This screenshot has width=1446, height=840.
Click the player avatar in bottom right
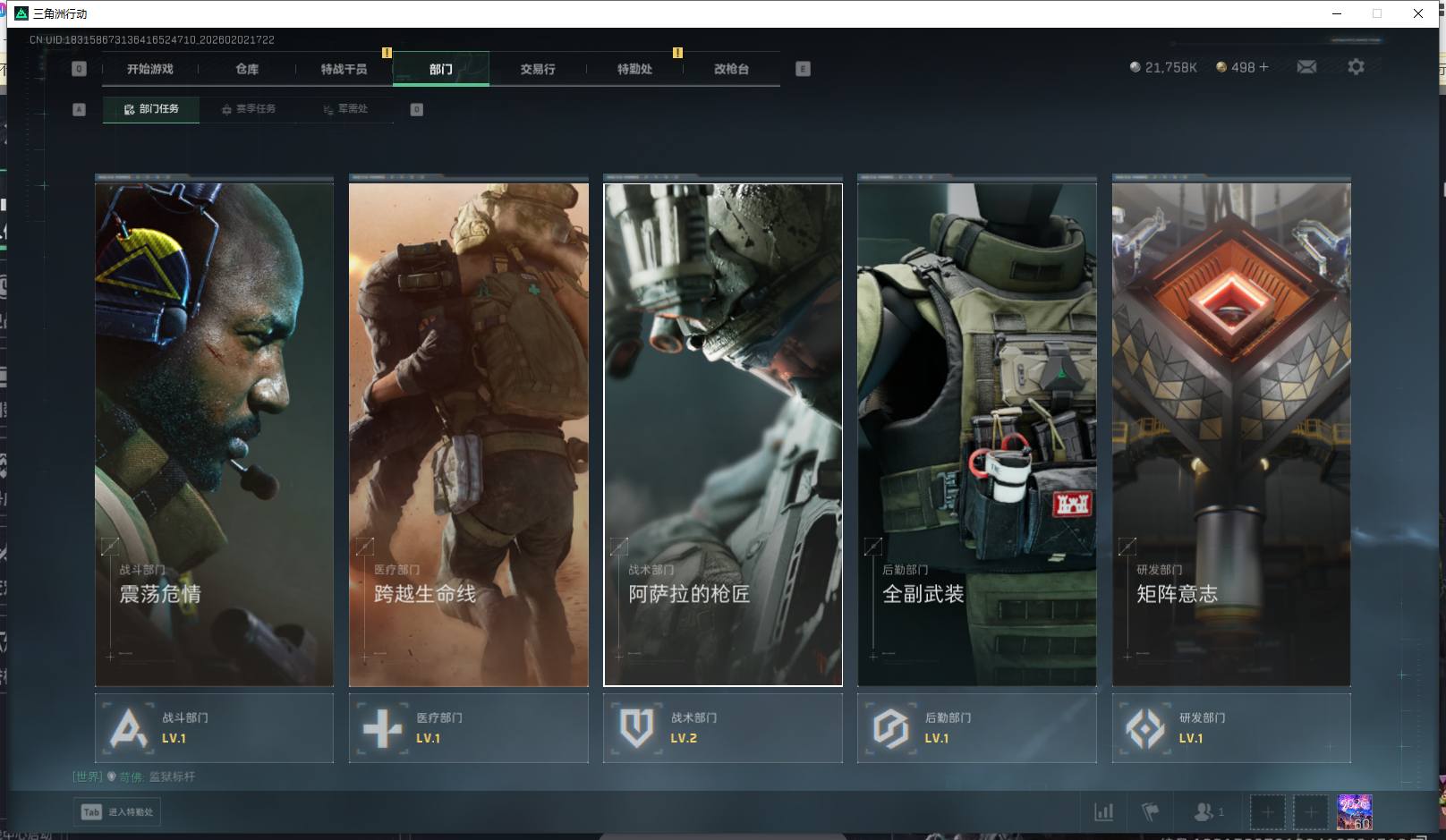point(1354,812)
